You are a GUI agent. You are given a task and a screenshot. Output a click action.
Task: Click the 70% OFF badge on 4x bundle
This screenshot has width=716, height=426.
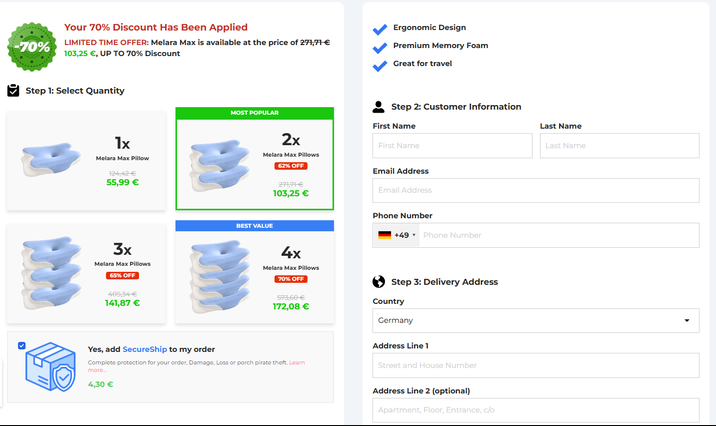291,279
